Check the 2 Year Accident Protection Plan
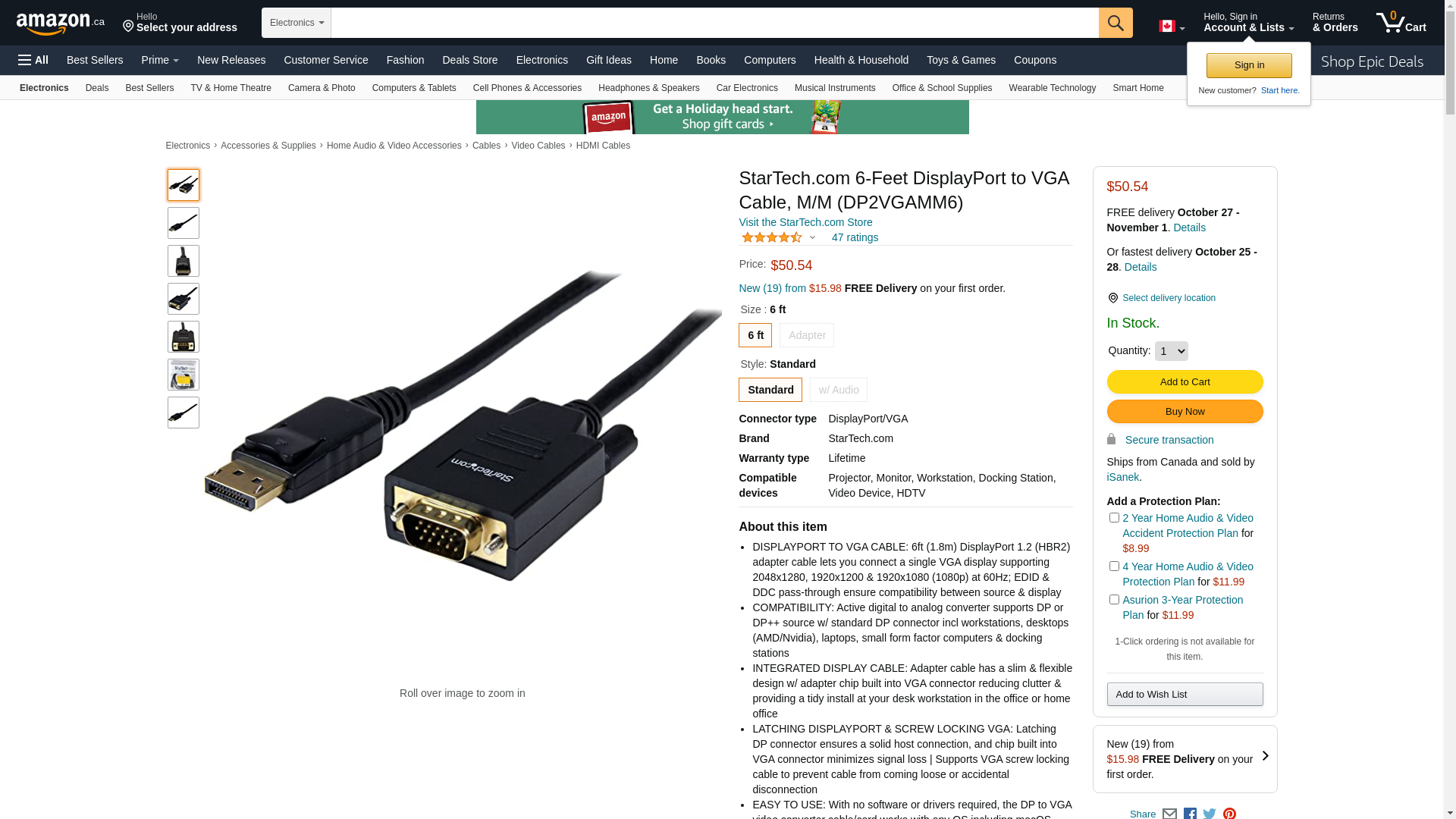This screenshot has height=819, width=1456. pos(1114,518)
